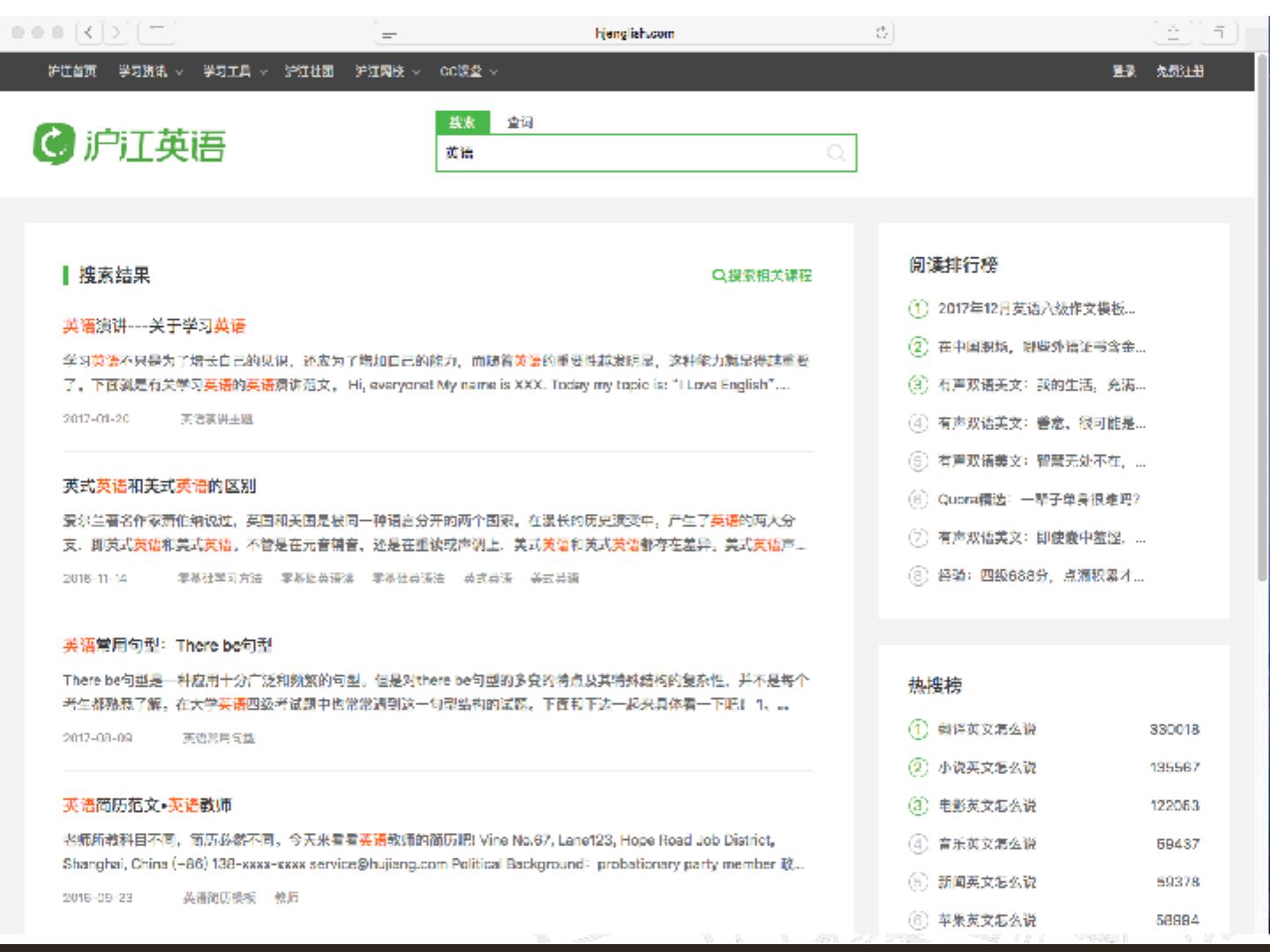Reload the page with the refresh icon
The image size is (1270, 952).
point(881,33)
